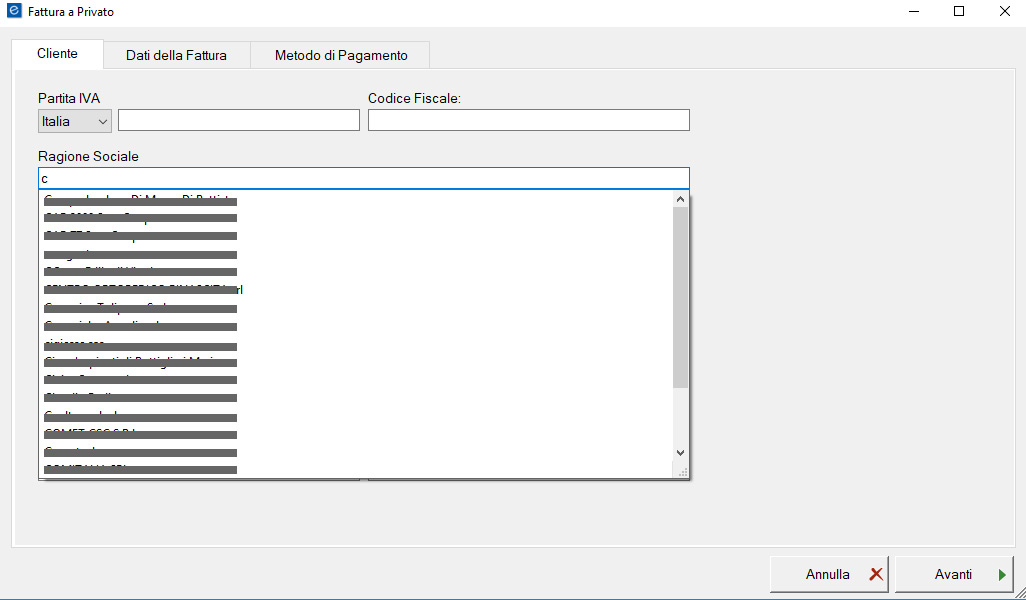The height and width of the screenshot is (600, 1026).
Task: Switch to the Cliente tab
Action: click(x=58, y=54)
